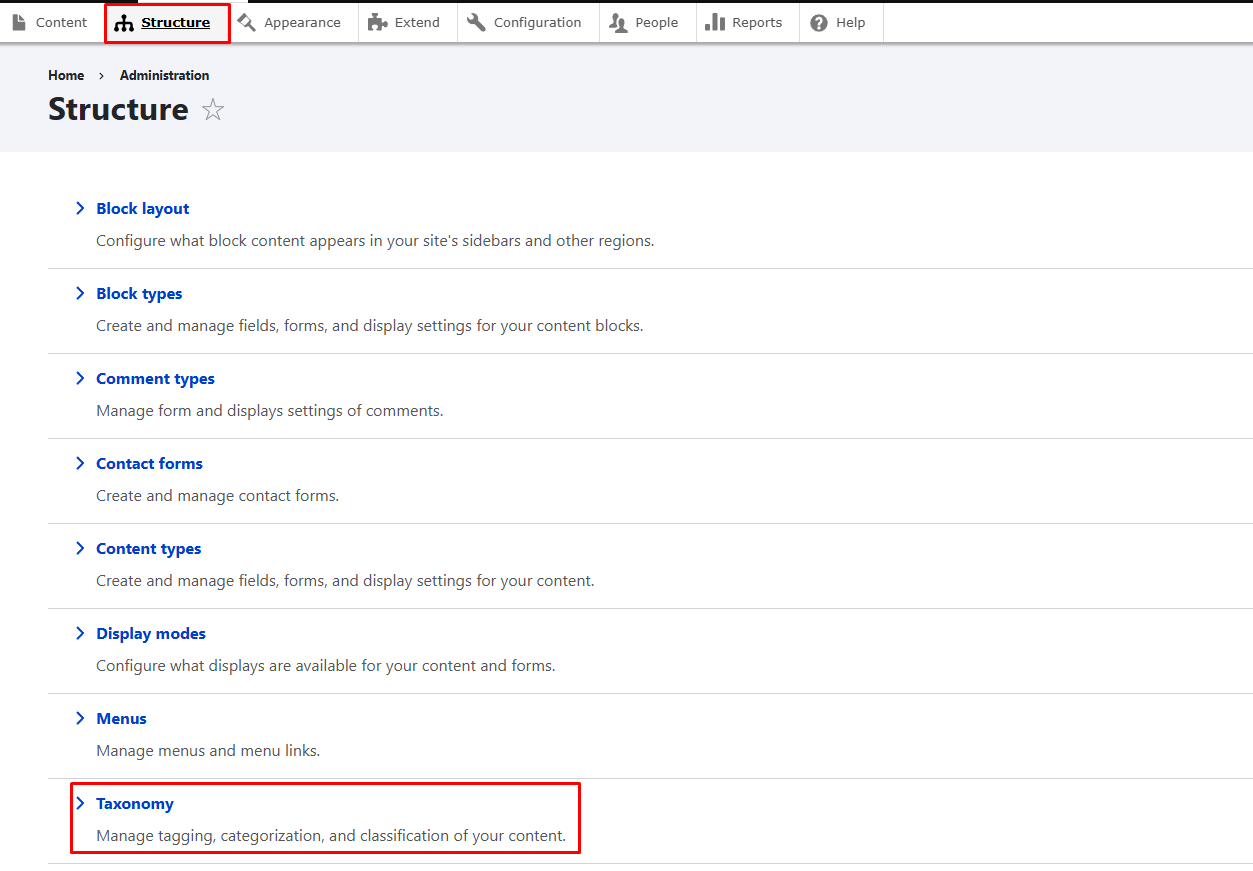Open the Content types link
This screenshot has height=871, width=1253.
pyautogui.click(x=148, y=548)
